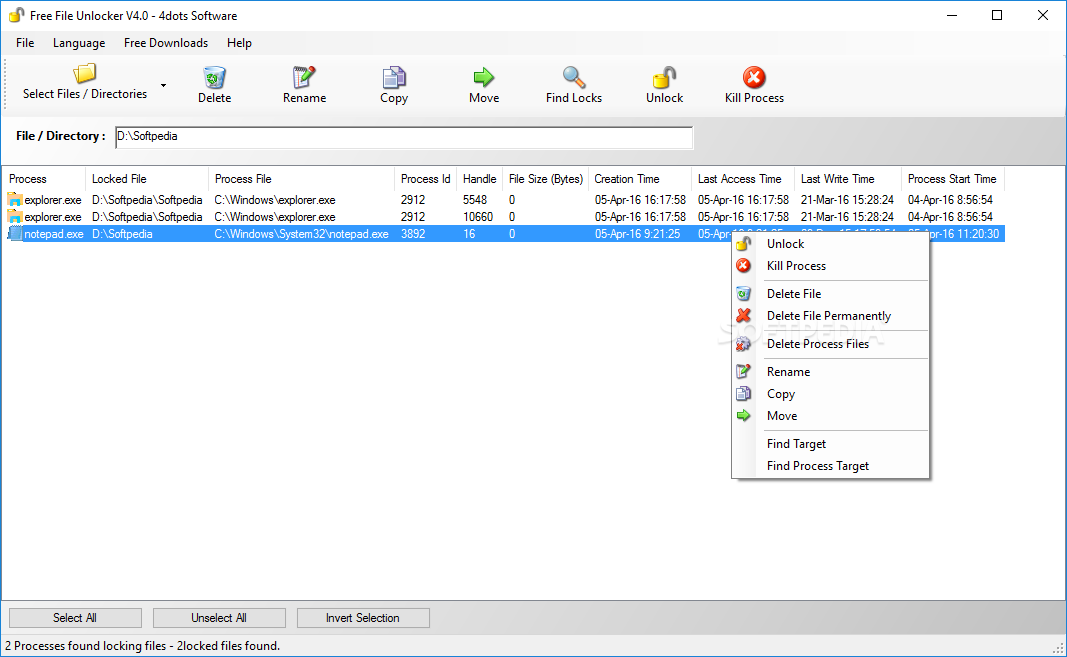
Task: Click the Copy toolbar icon
Action: 394,77
